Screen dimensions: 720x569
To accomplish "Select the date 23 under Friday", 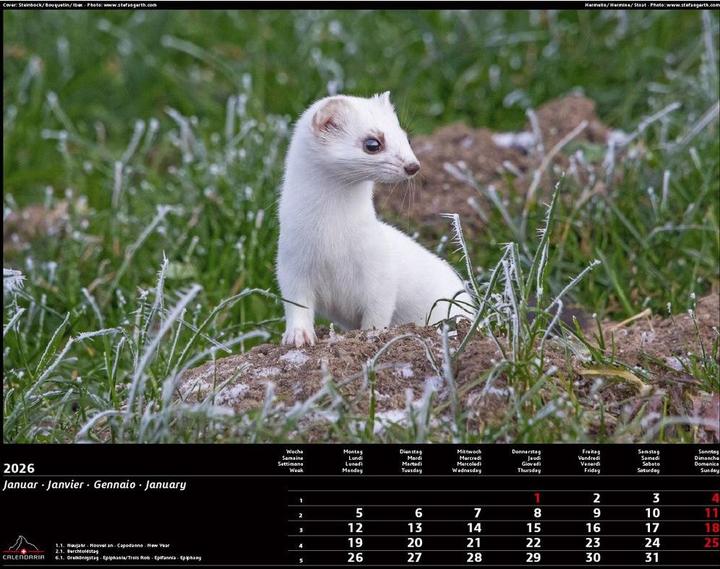I will click(593, 543).
